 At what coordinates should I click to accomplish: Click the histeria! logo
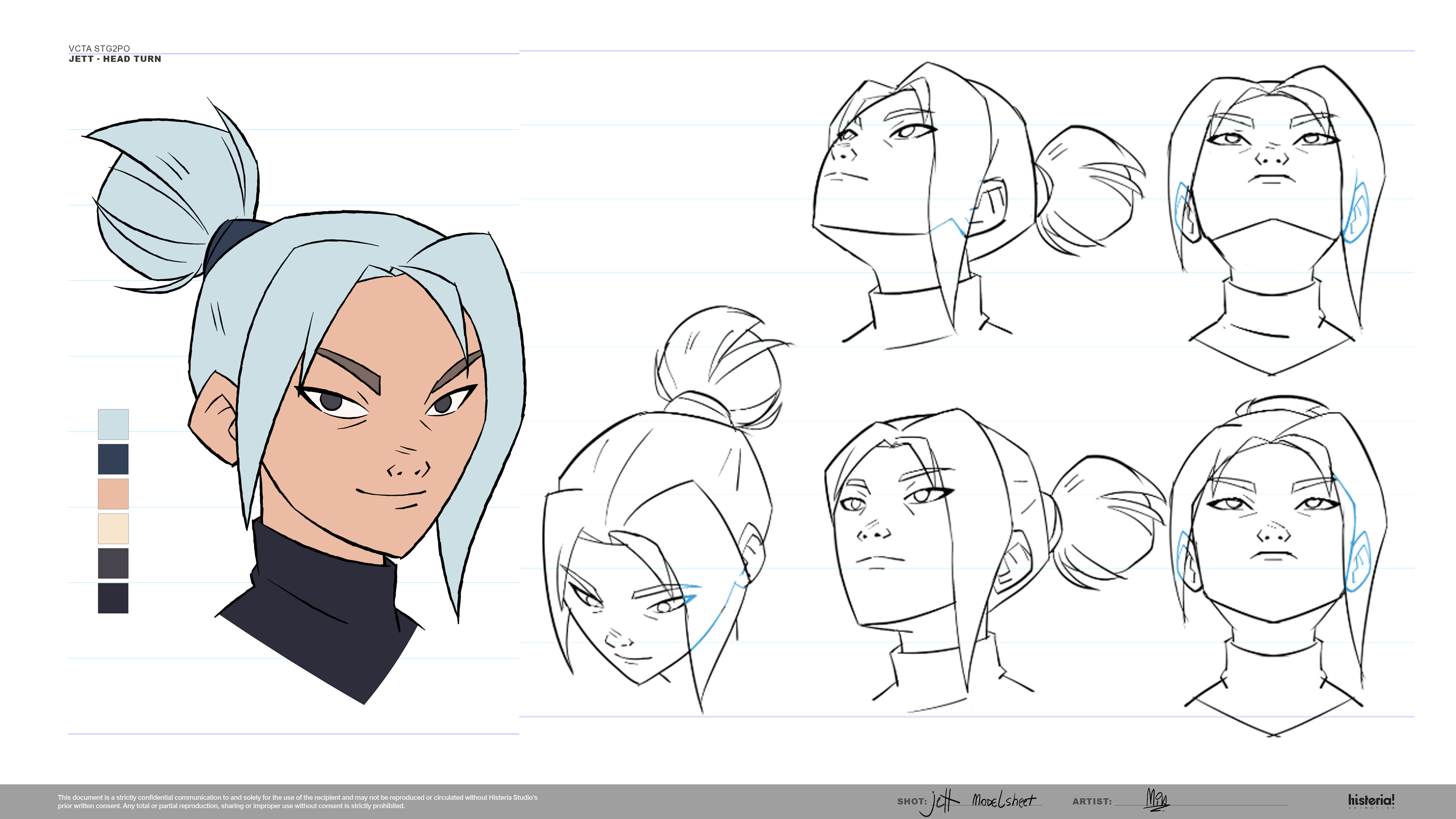pos(1371,800)
